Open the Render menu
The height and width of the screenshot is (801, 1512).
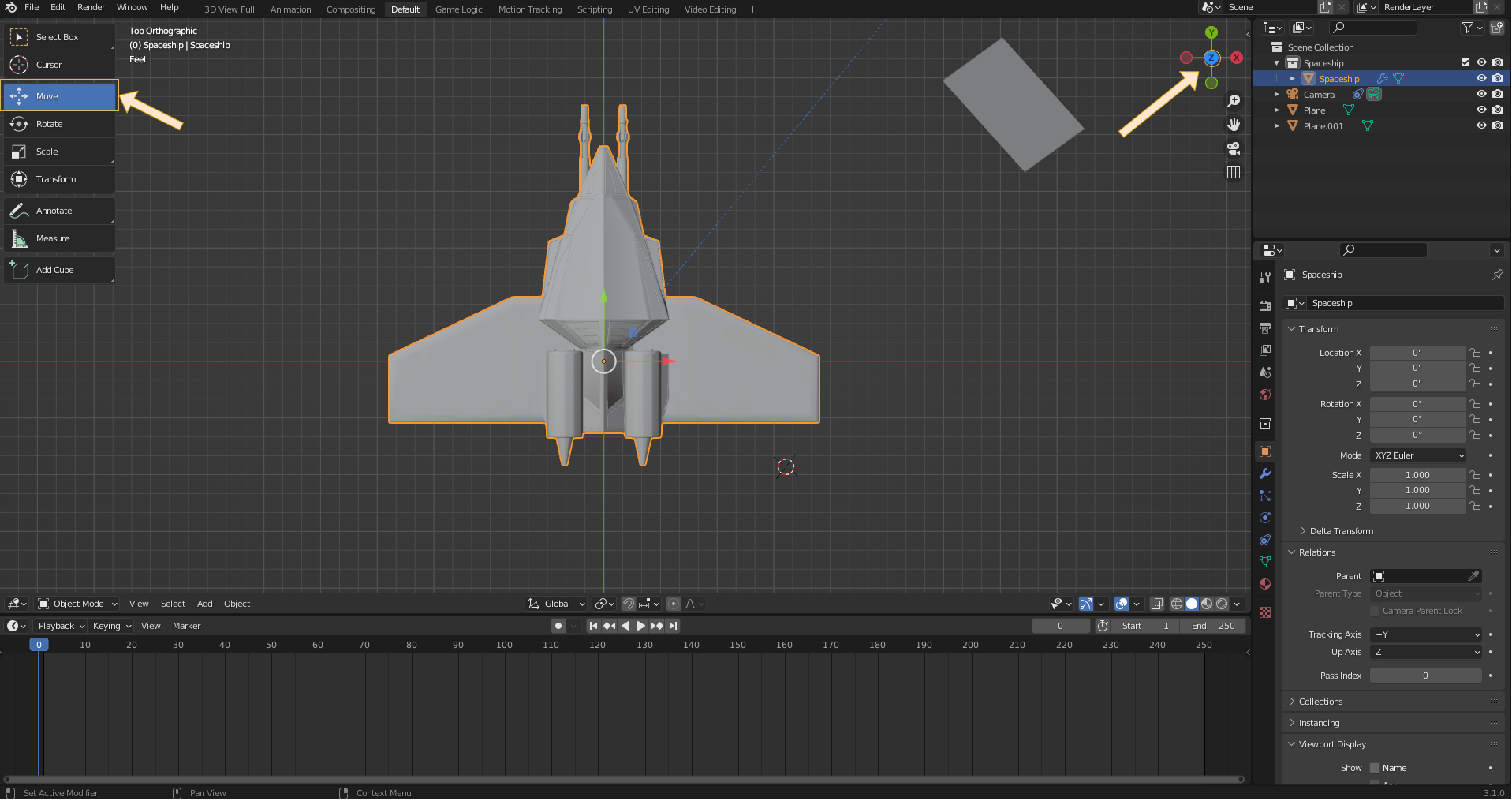pos(91,7)
